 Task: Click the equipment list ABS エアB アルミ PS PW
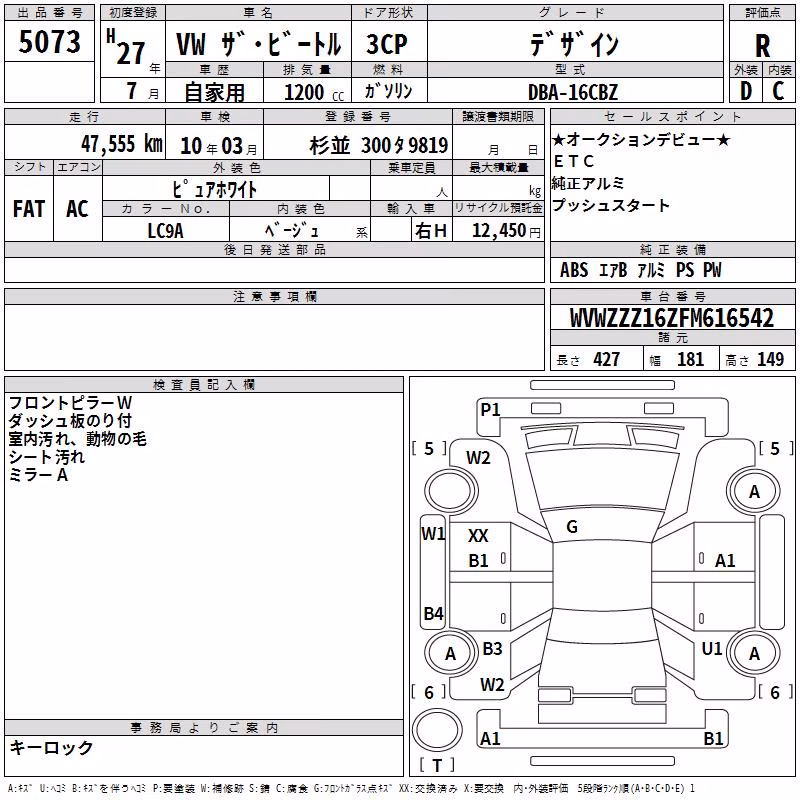pos(641,270)
